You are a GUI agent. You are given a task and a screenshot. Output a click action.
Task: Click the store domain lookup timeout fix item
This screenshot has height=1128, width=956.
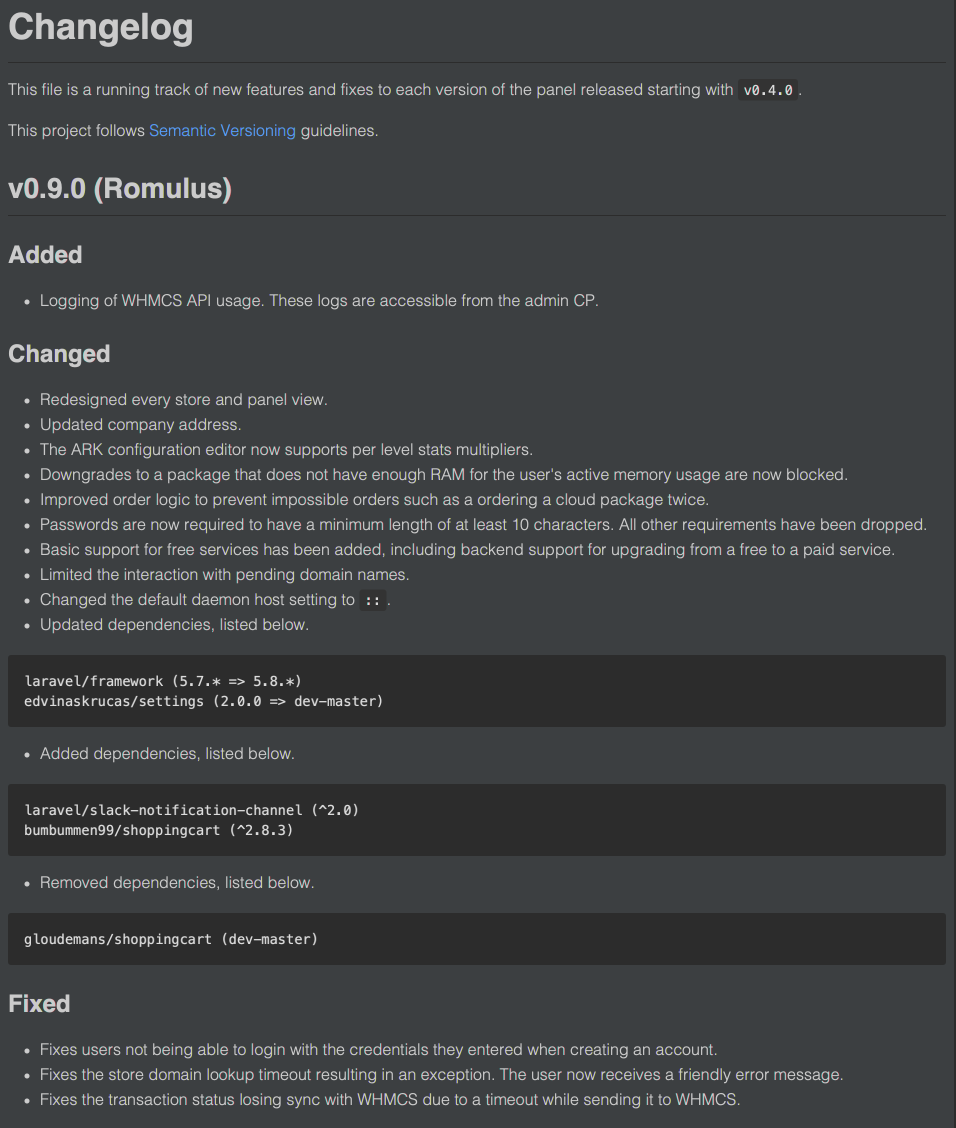[441, 1075]
